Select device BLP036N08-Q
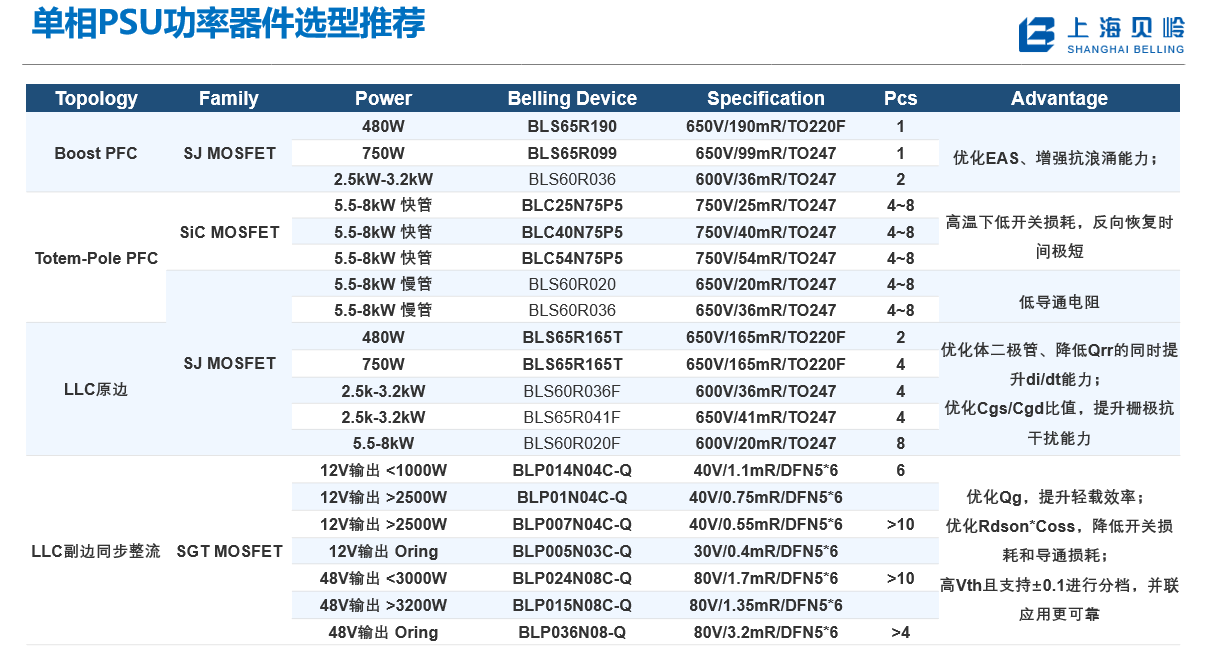This screenshot has height=656, width=1213. pyautogui.click(x=572, y=632)
